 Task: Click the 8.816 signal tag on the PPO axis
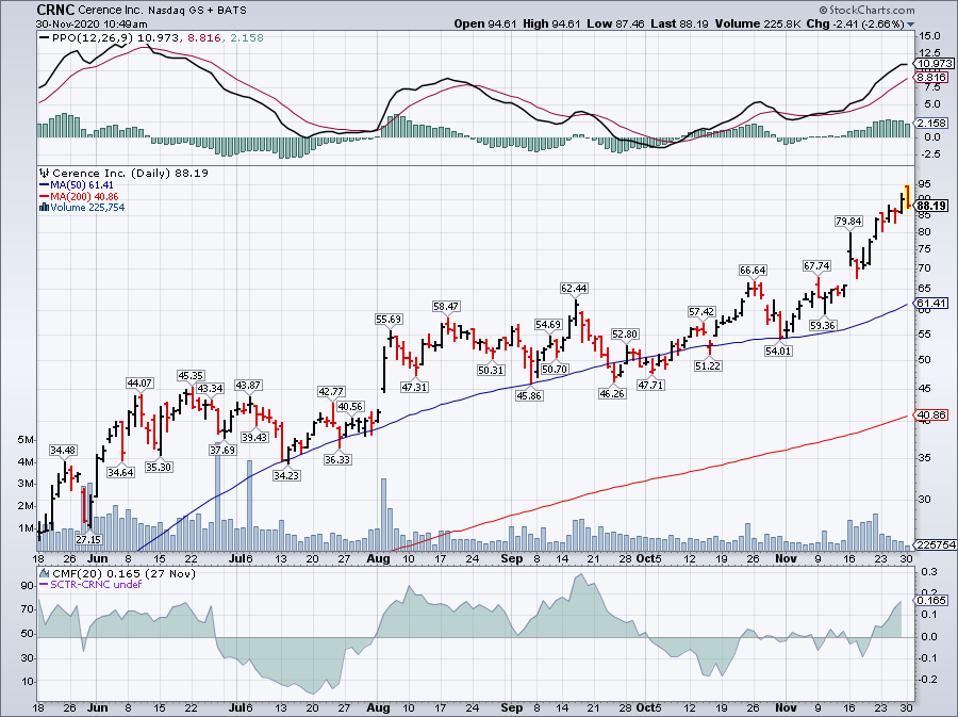(x=931, y=78)
